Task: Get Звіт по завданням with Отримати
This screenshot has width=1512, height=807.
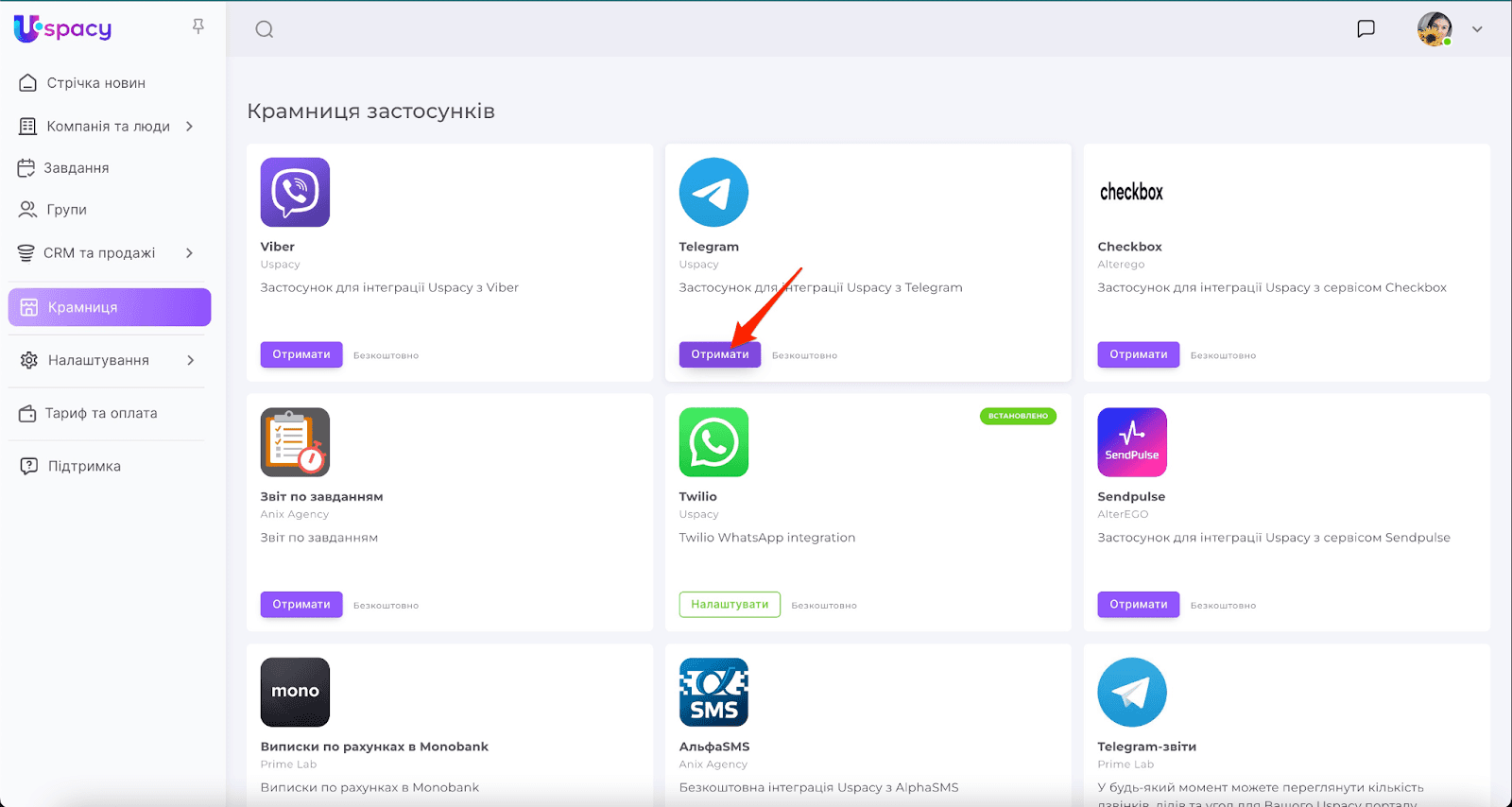Action: (301, 605)
